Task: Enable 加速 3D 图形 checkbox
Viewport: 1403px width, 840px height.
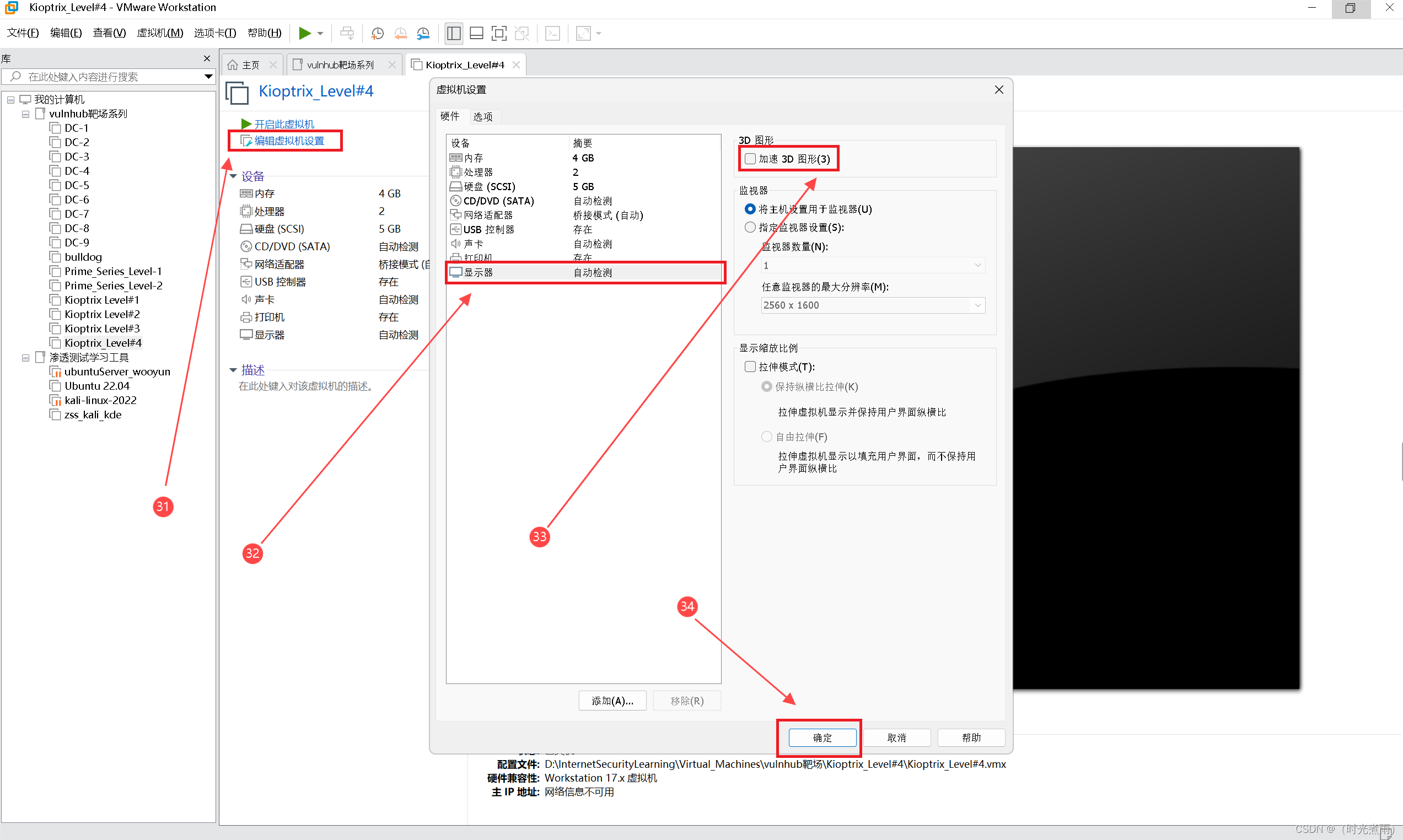Action: [x=750, y=159]
